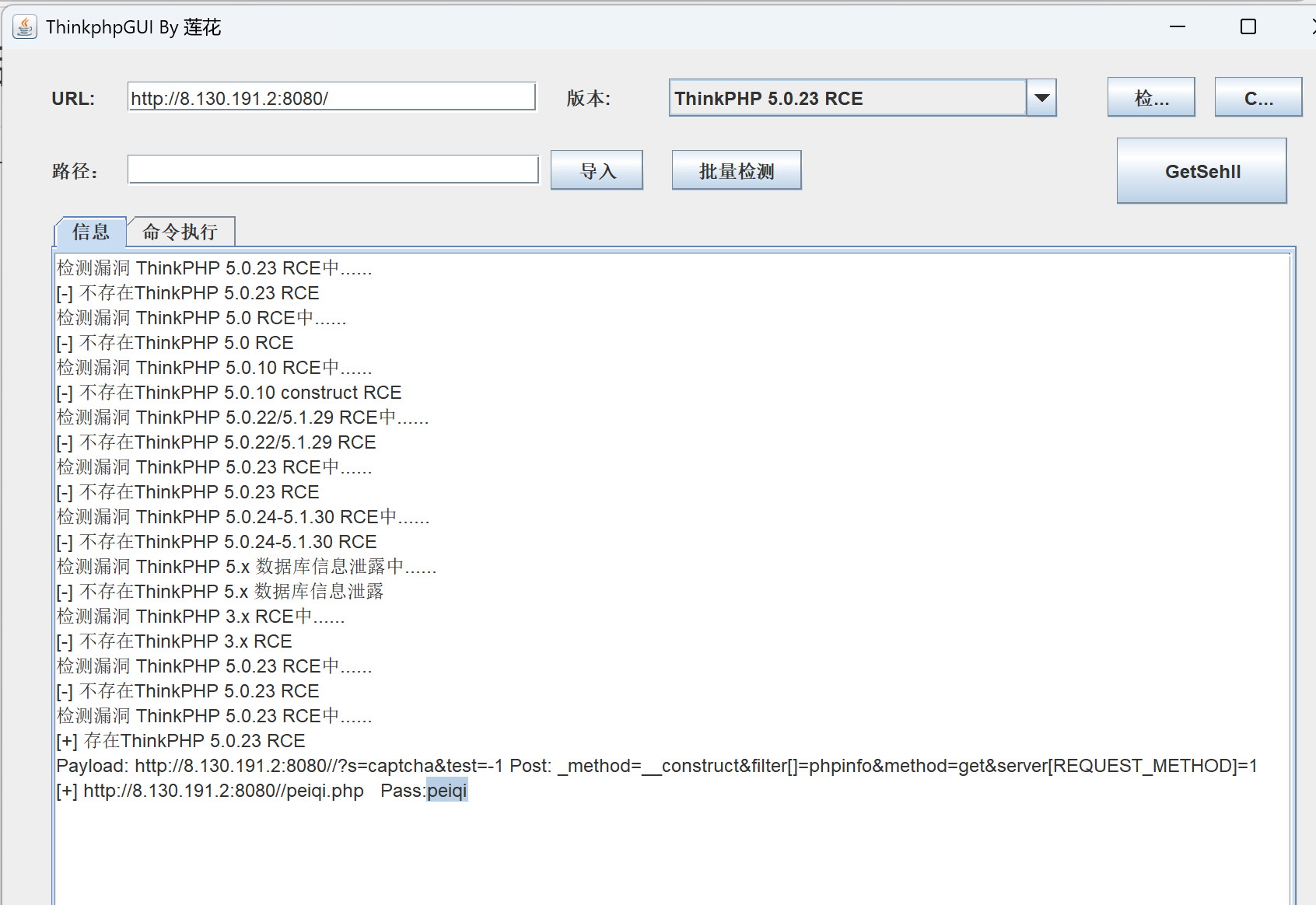Image resolution: width=1316 pixels, height=905 pixels.
Task: Click '检测漏洞 ThinkPHP 5.0.10 RCE中' line
Action: 215,368
